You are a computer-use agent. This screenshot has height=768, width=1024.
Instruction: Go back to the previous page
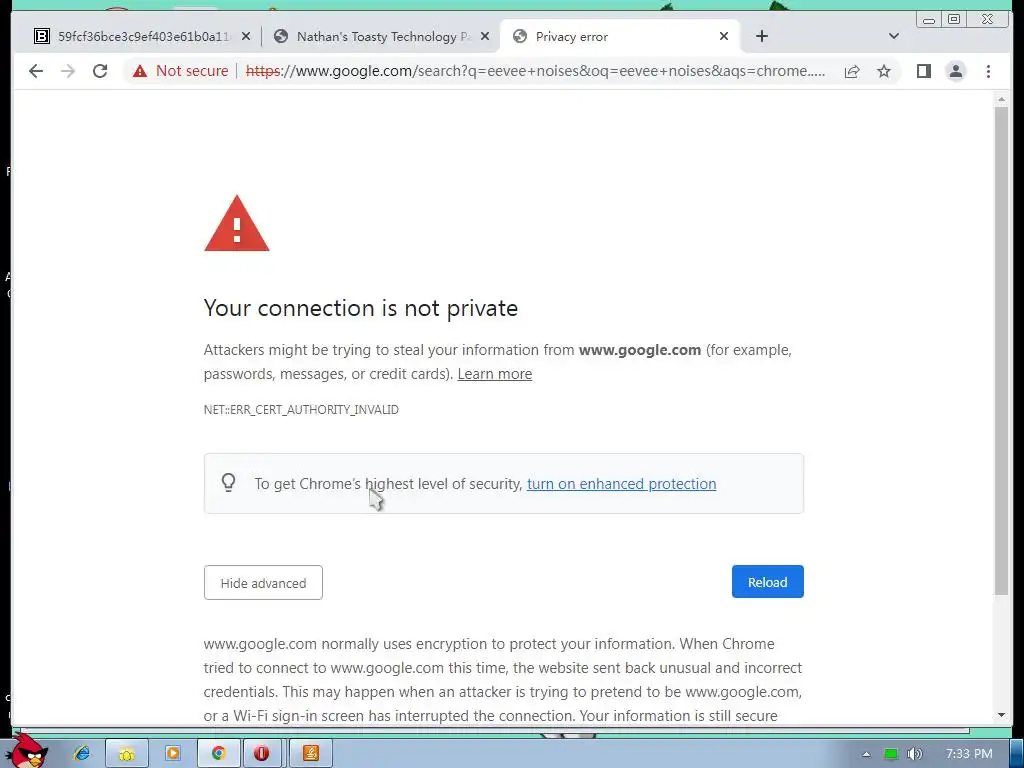[36, 71]
